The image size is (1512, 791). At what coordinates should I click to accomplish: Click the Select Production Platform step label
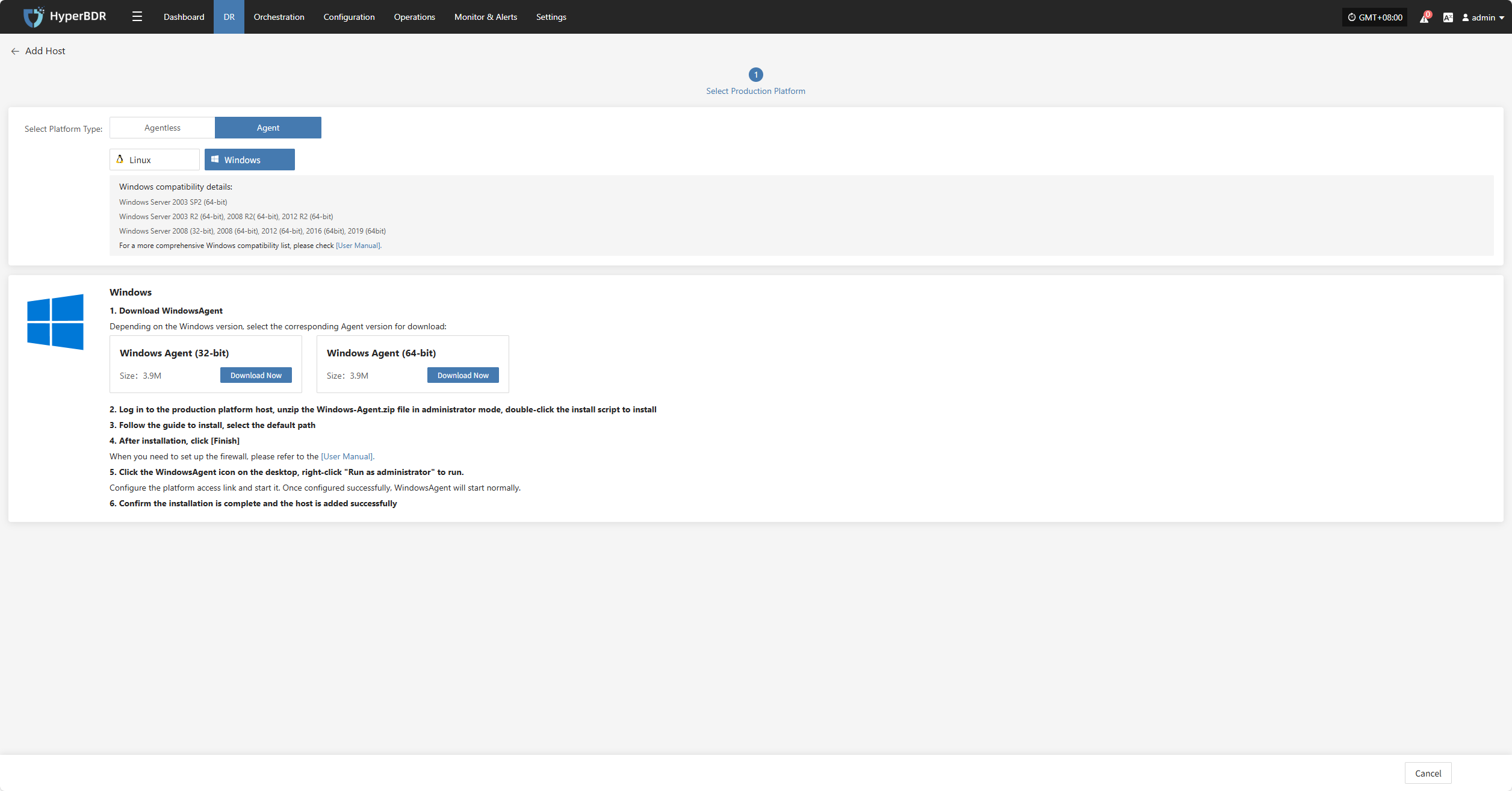point(755,91)
